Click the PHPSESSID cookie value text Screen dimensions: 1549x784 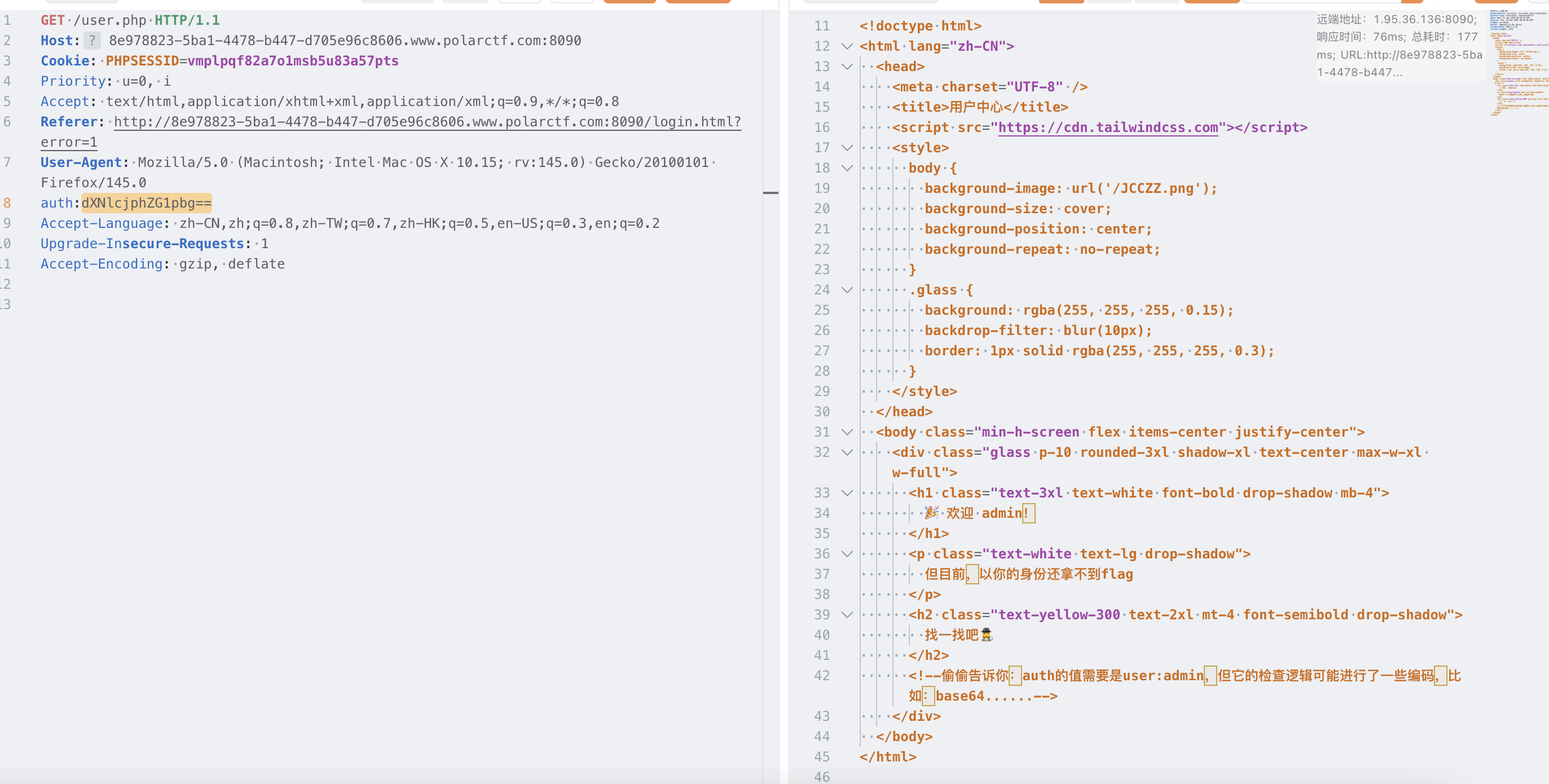292,61
